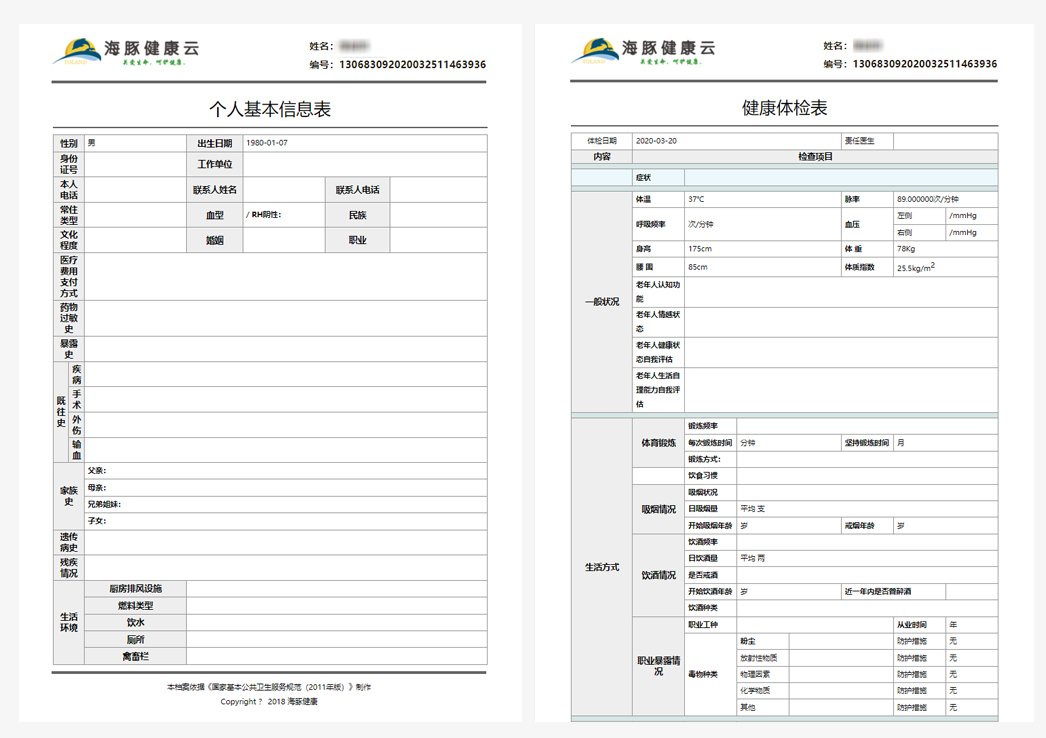Click the 海豚健康云 logo on the 健康体检表 page
Viewport: 1046px width, 738px height.
pyautogui.click(x=643, y=51)
